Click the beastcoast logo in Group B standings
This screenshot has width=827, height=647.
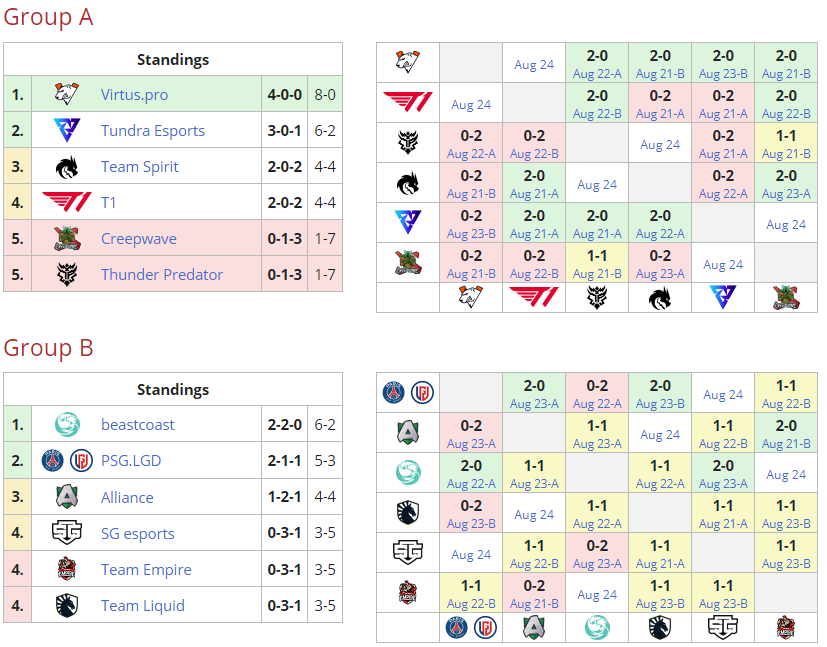tap(67, 425)
